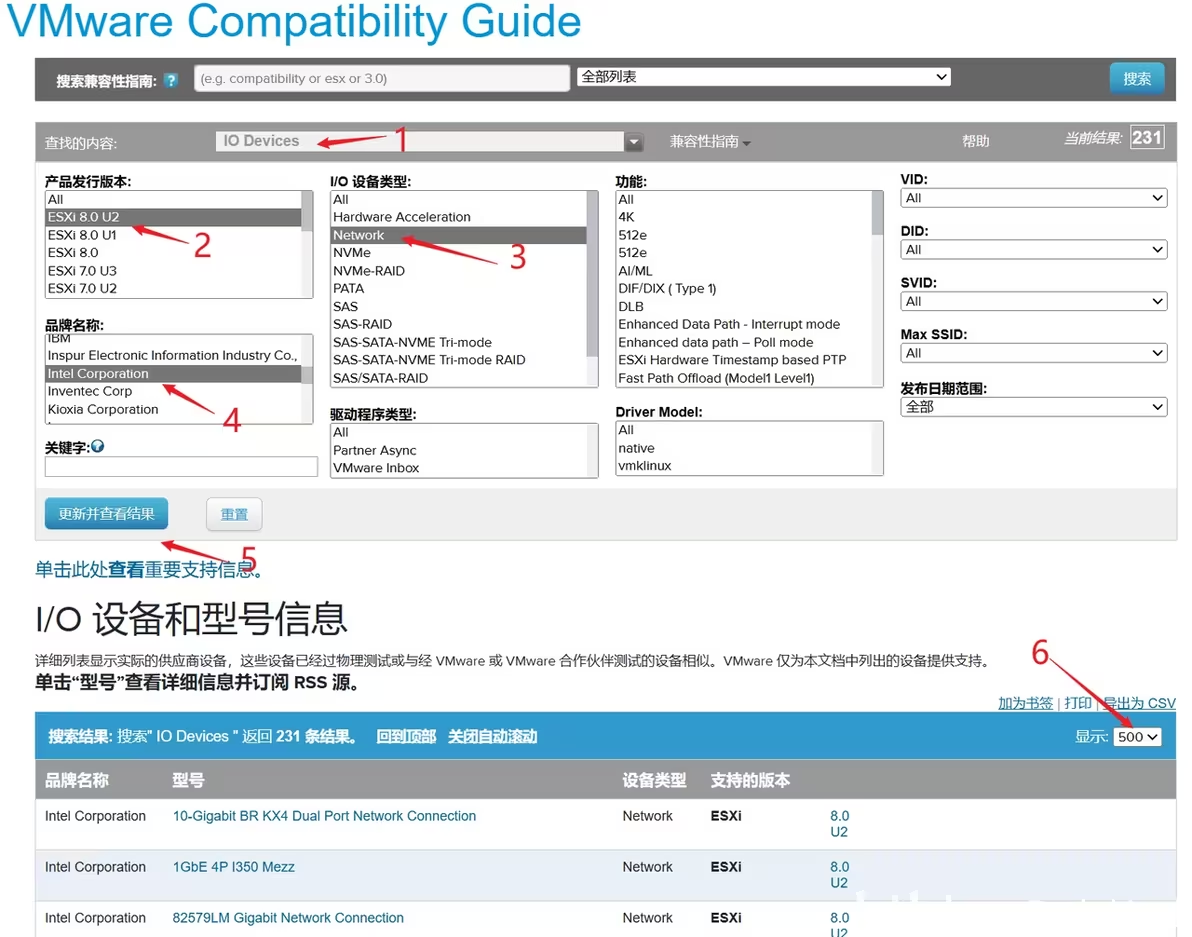Click the help question mark icon beside search label
The width and height of the screenshot is (1192, 937).
(171, 80)
